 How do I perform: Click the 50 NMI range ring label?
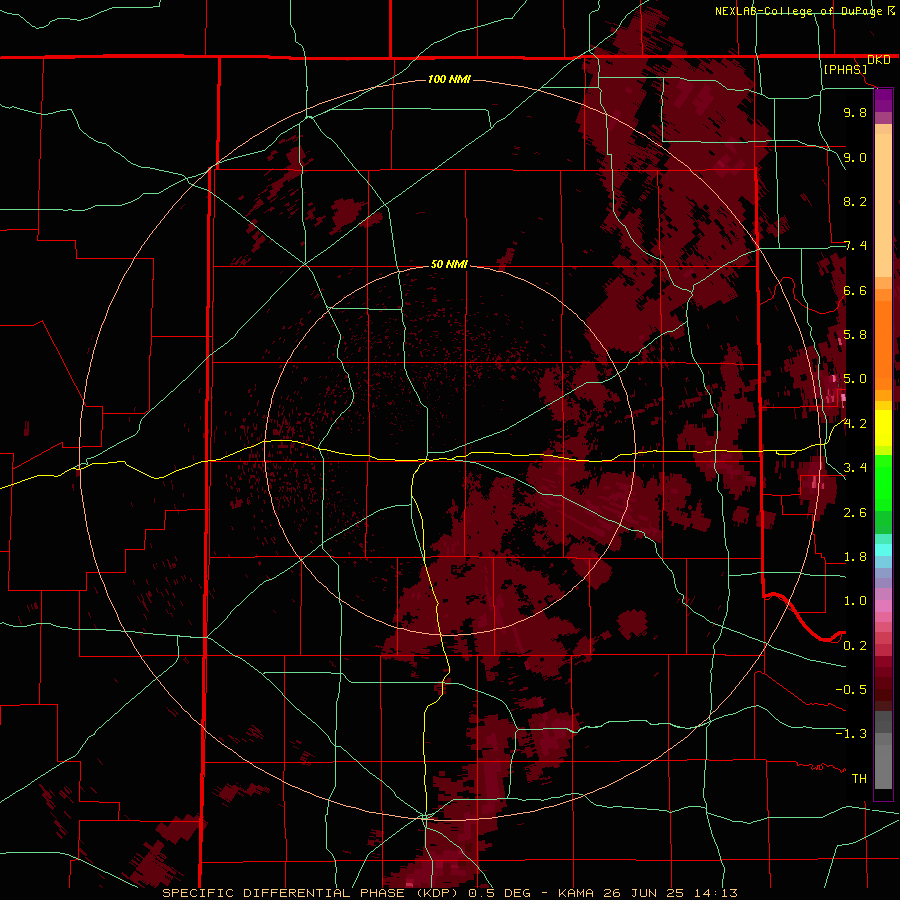[x=449, y=264]
